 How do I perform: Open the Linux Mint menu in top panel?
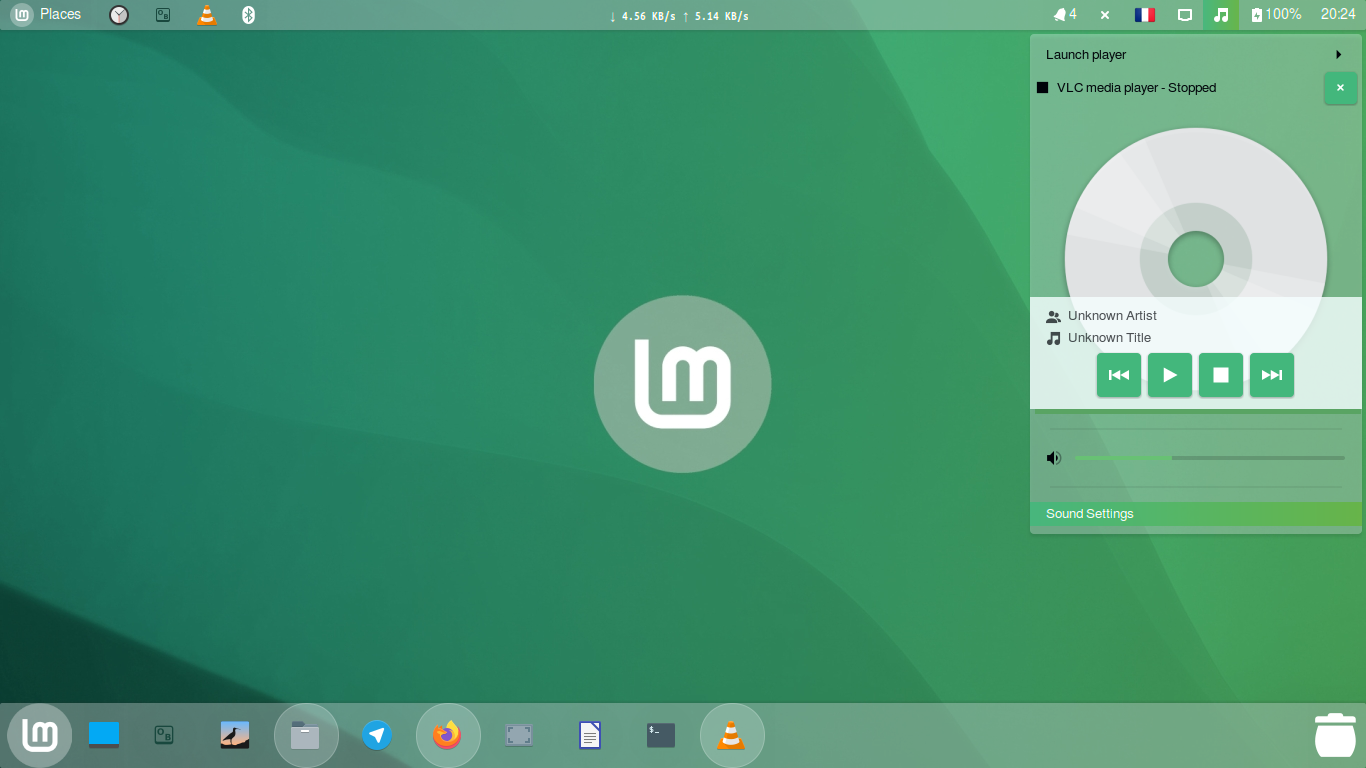point(22,15)
